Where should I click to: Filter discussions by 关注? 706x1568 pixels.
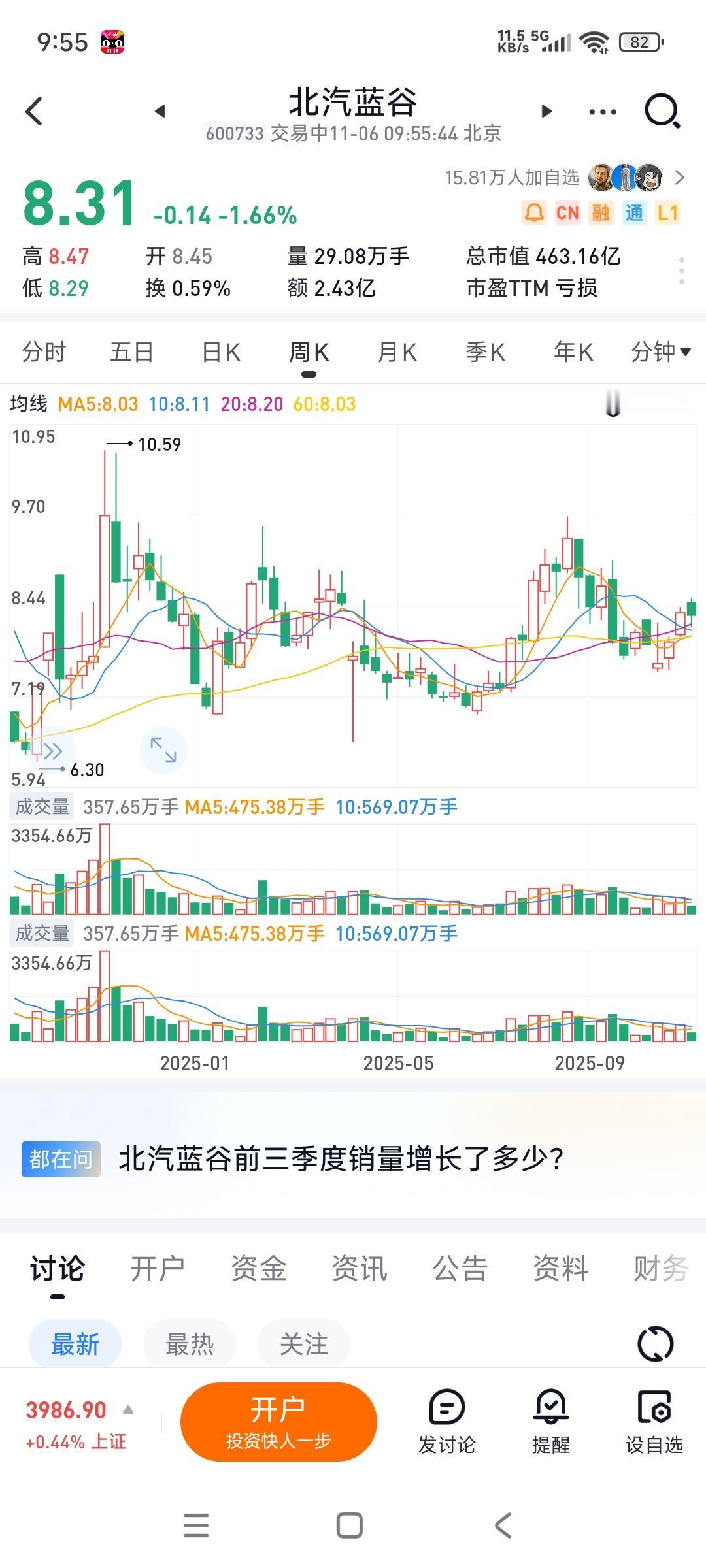point(304,1345)
